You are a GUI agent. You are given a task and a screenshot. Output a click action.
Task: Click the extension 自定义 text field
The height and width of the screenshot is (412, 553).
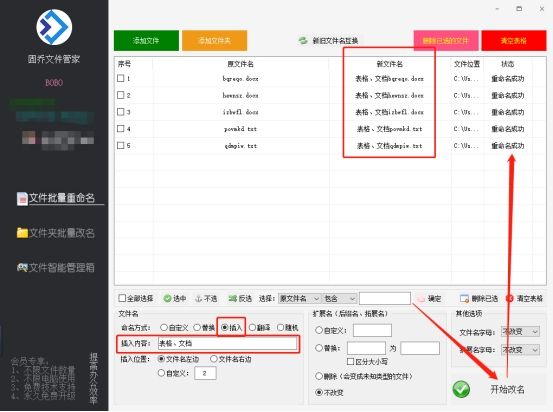point(372,331)
